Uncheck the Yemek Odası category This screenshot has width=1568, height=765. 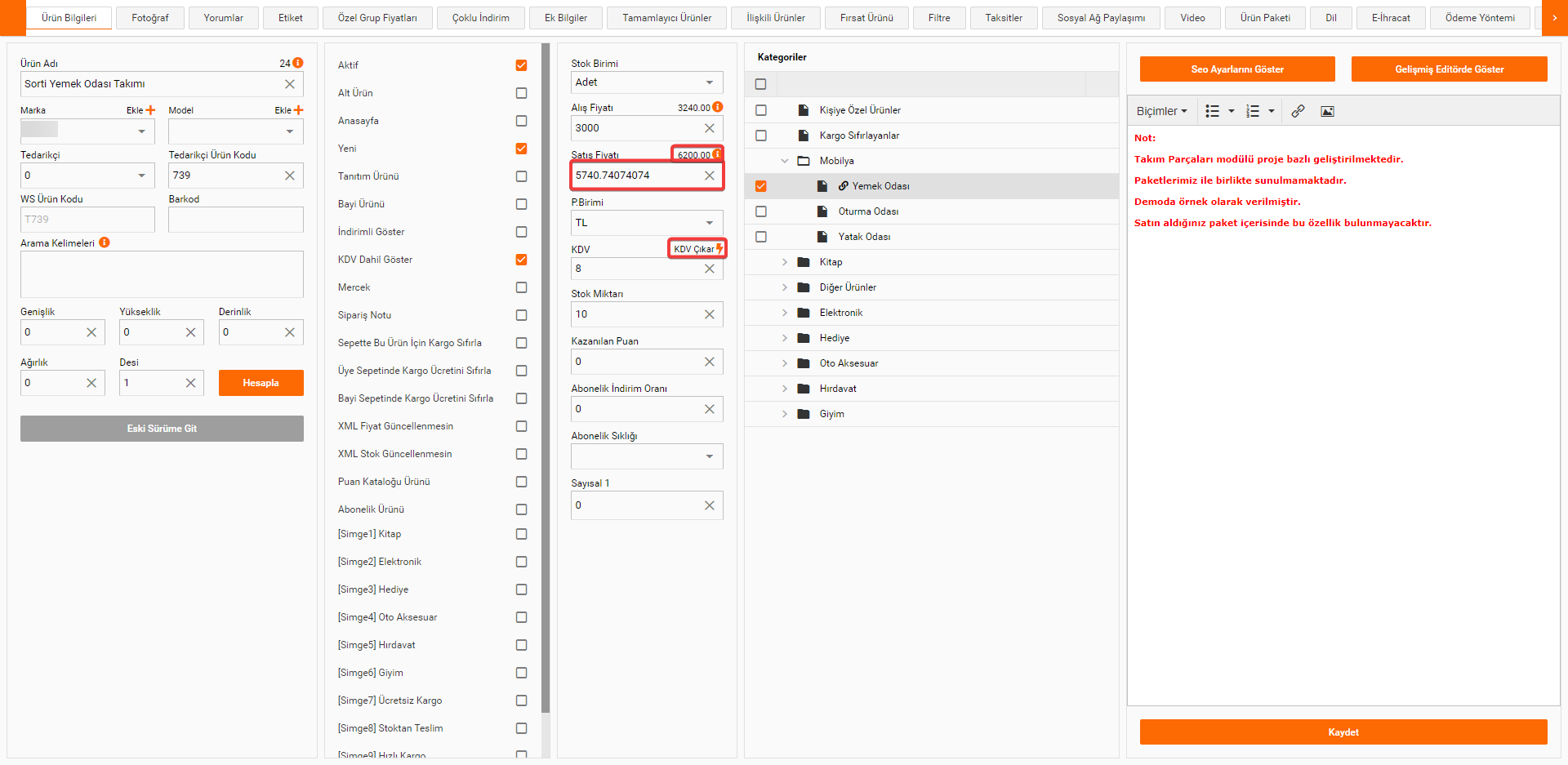coord(761,186)
